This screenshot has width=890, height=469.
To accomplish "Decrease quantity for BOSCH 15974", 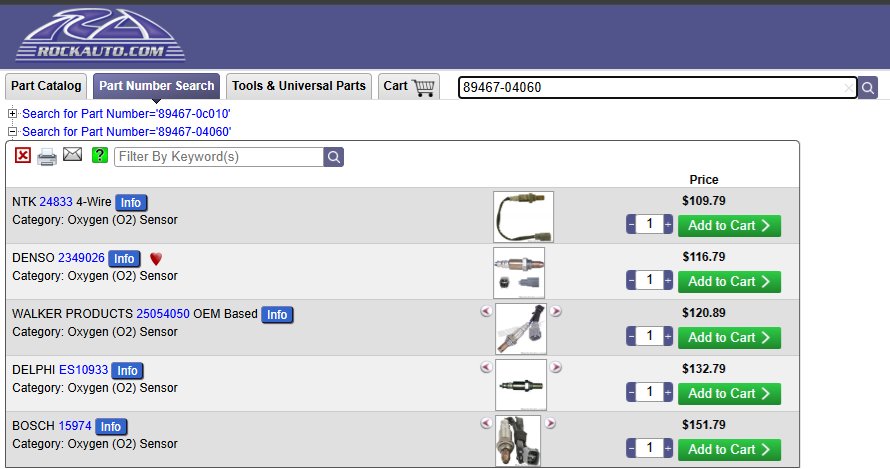I will tap(631, 448).
